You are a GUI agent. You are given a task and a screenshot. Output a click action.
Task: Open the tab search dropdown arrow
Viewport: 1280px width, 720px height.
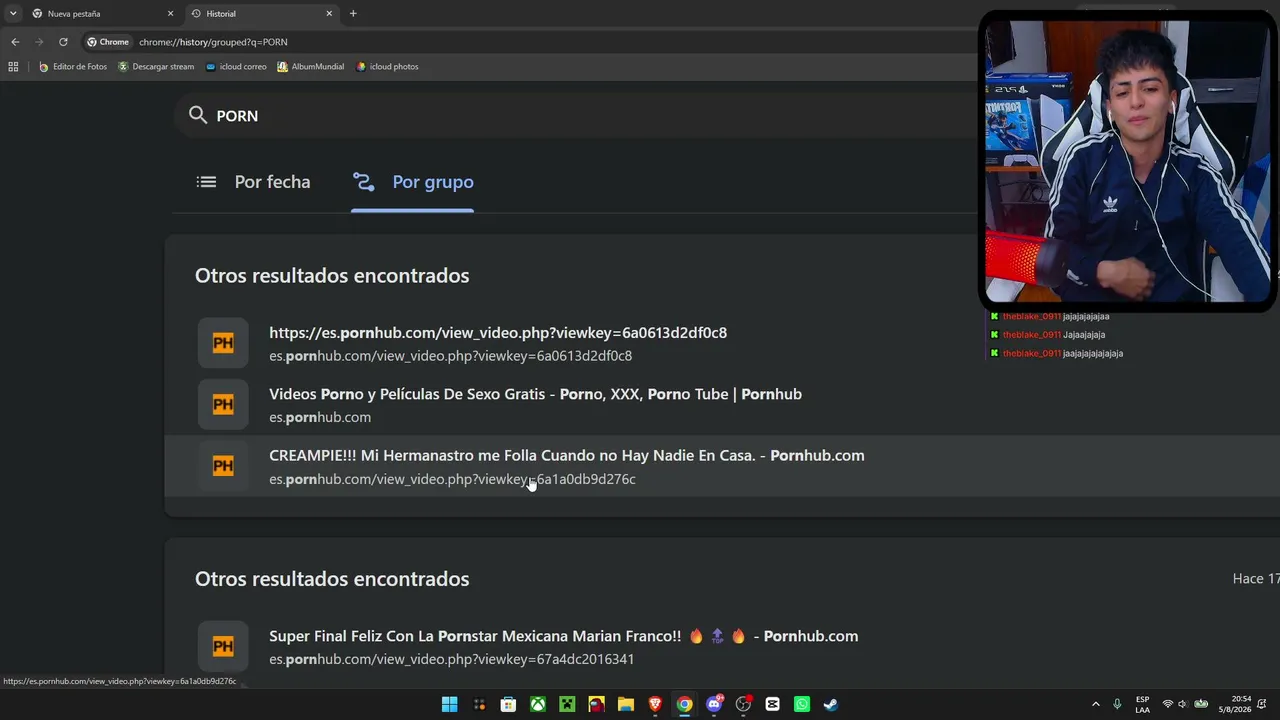point(13,13)
